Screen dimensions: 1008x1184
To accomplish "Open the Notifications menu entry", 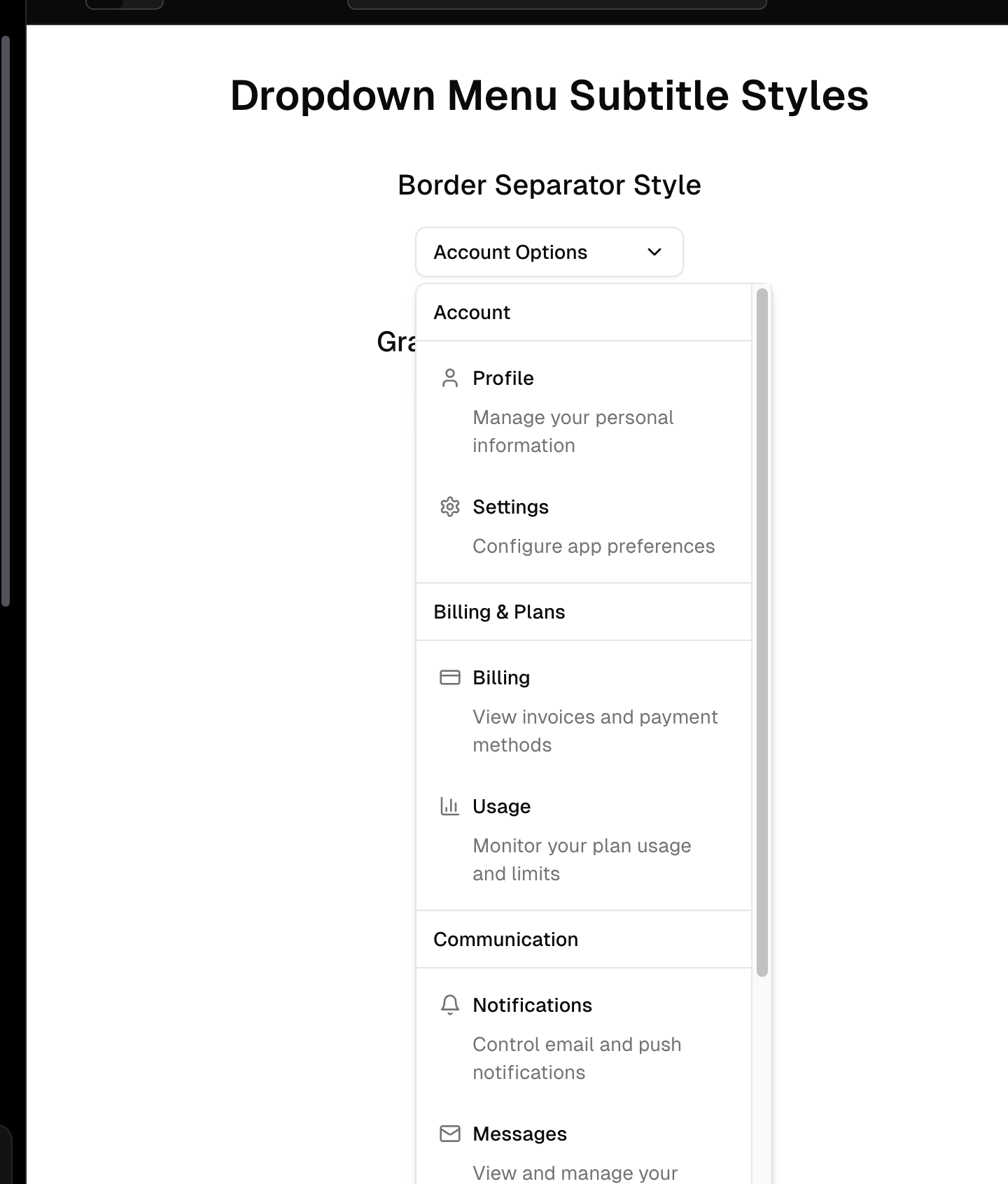I will pyautogui.click(x=532, y=1005).
